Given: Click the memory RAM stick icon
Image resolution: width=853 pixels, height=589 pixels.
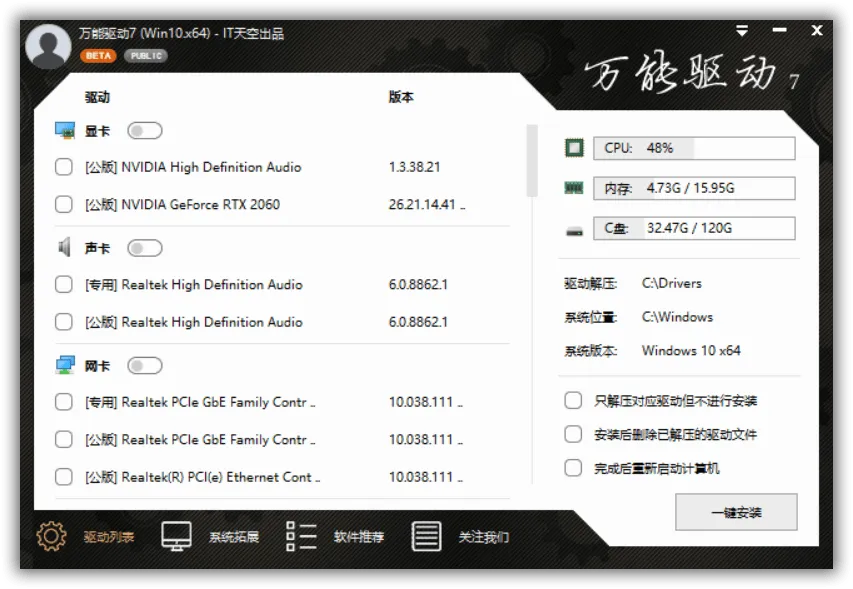Looking at the screenshot, I should [574, 188].
